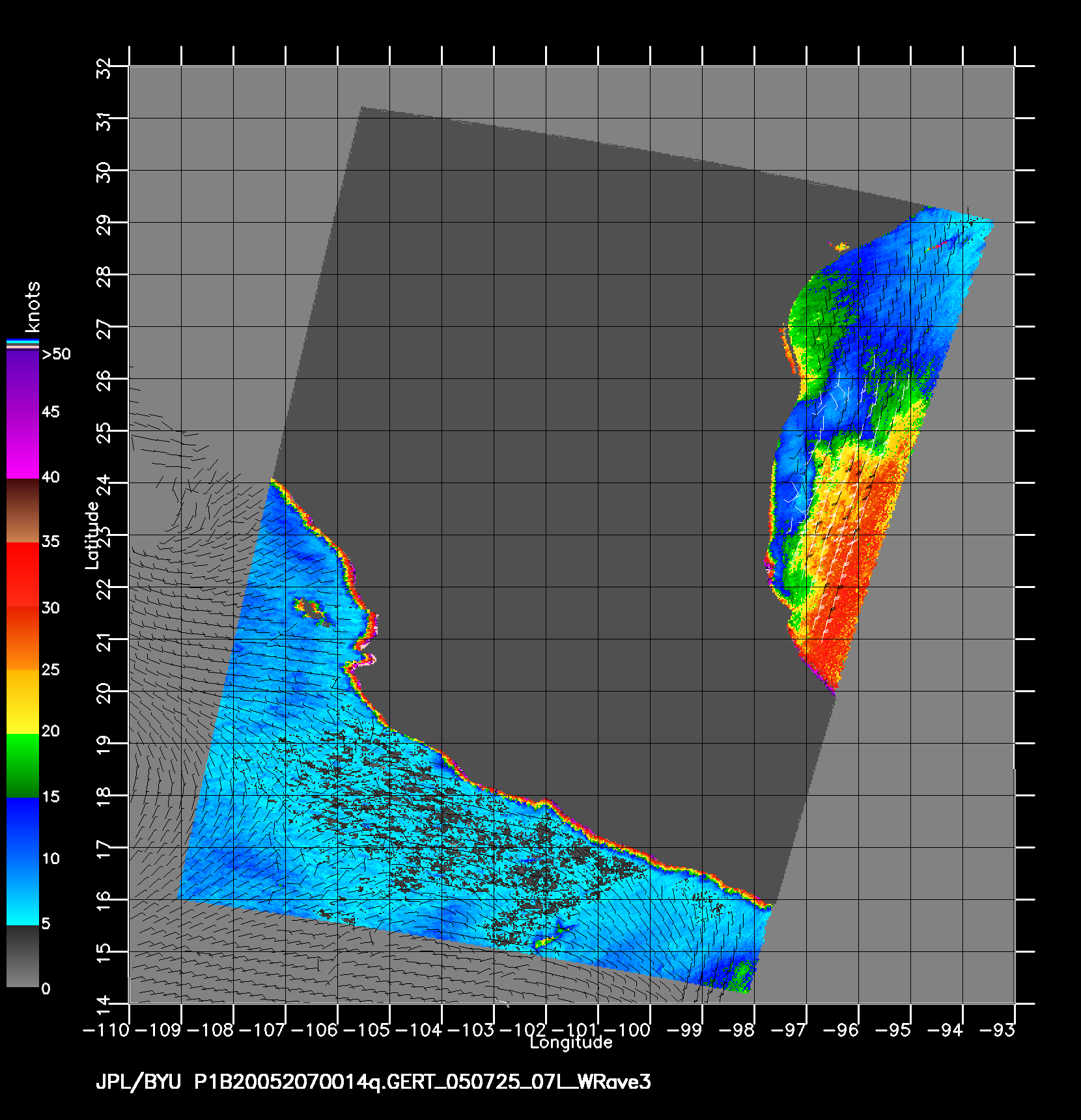Click the "27" latitude tick label

pos(104,329)
